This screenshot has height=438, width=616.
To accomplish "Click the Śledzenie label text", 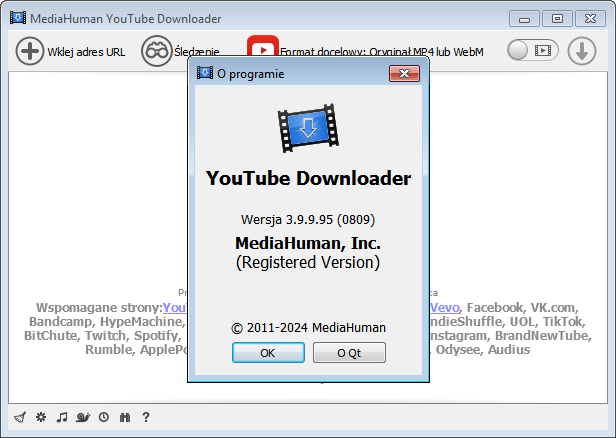I will (197, 52).
